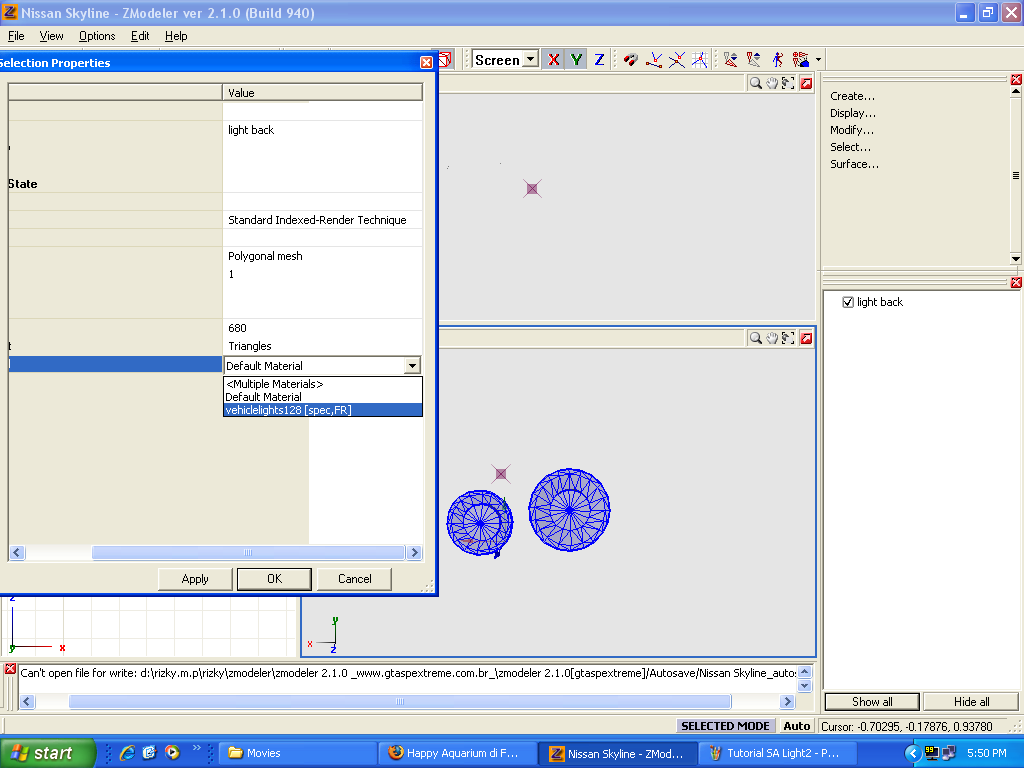Select the snap-to-grid tool icon
The width and height of the screenshot is (1024, 768).
[x=699, y=60]
